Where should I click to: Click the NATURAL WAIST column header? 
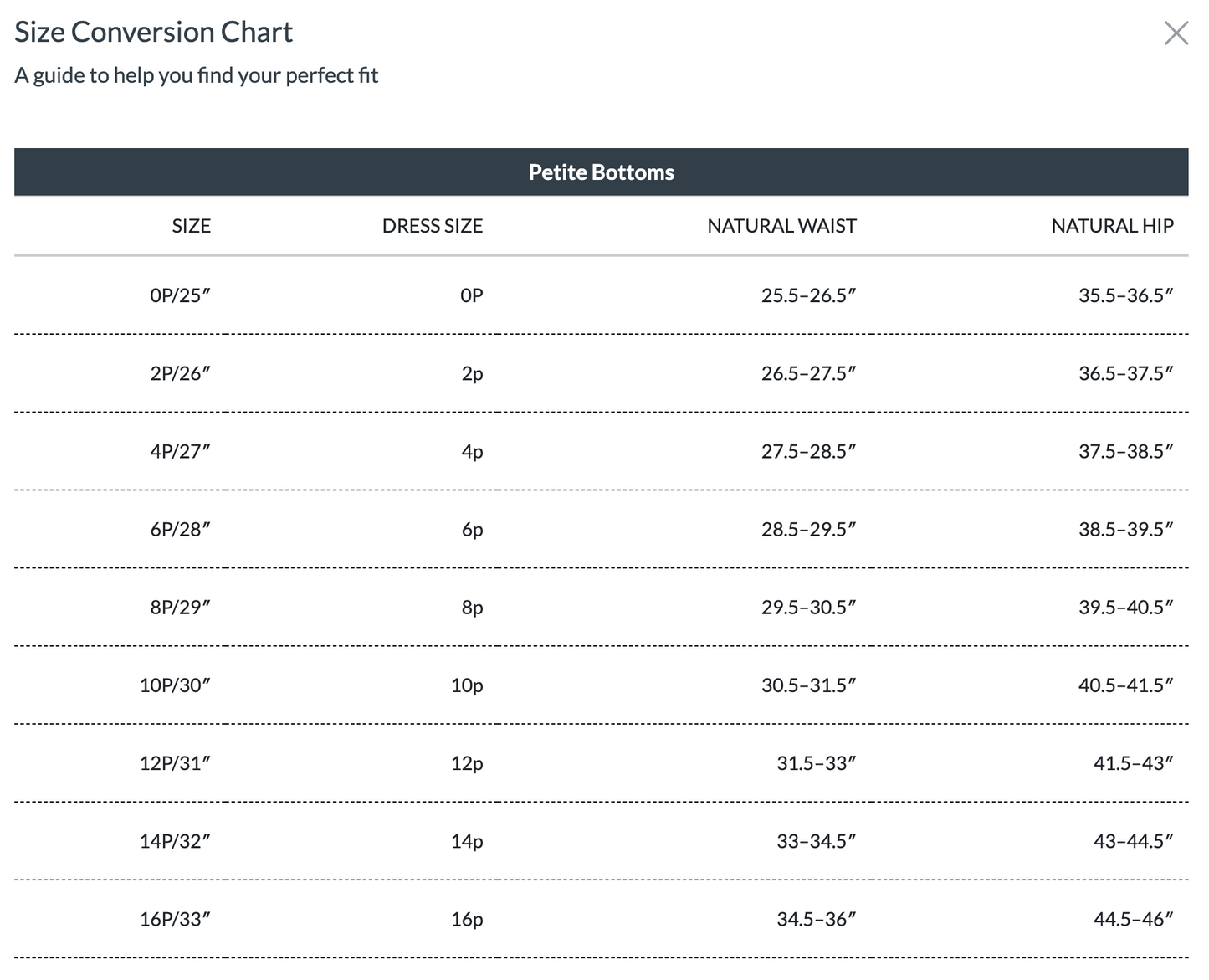(781, 226)
